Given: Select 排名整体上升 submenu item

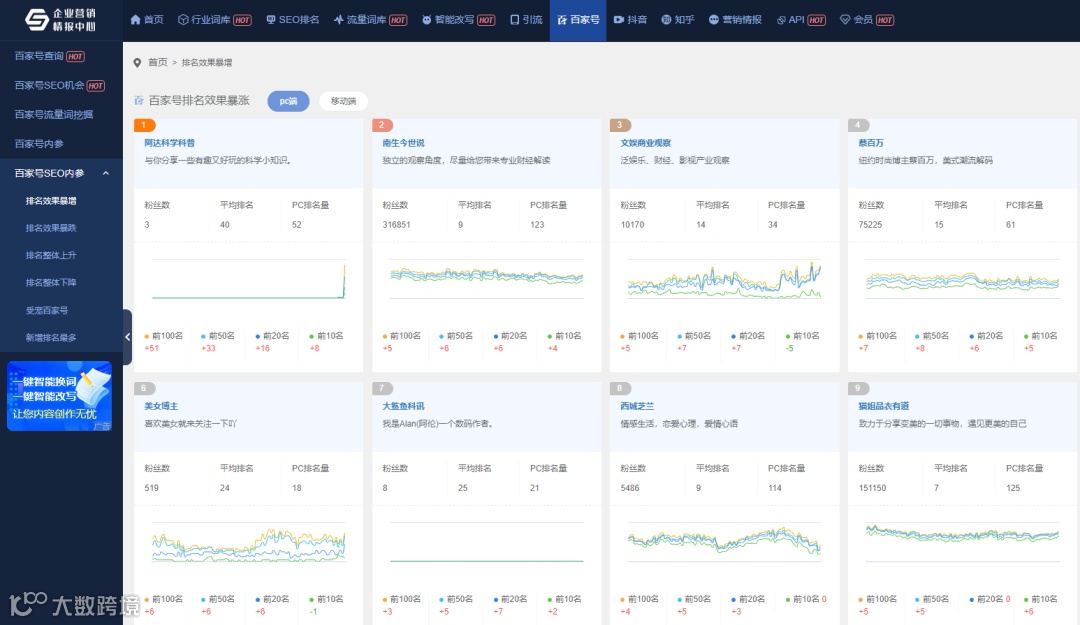Looking at the screenshot, I should (51, 255).
